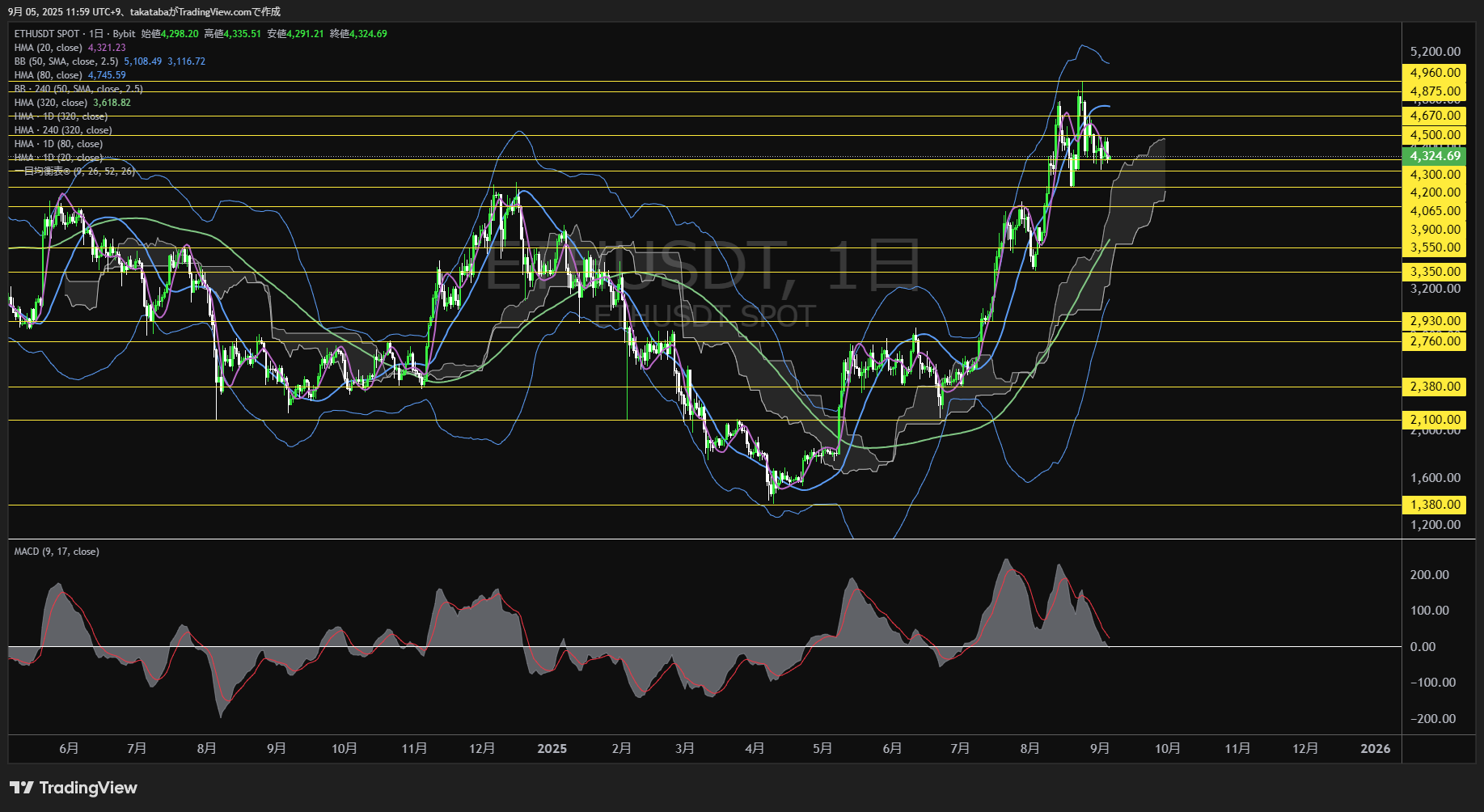Click the 2月 label on the time axis
The image size is (1484, 812).
tap(622, 749)
